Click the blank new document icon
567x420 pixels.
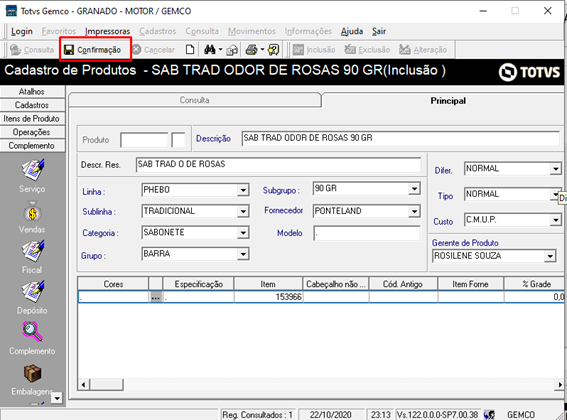click(190, 50)
